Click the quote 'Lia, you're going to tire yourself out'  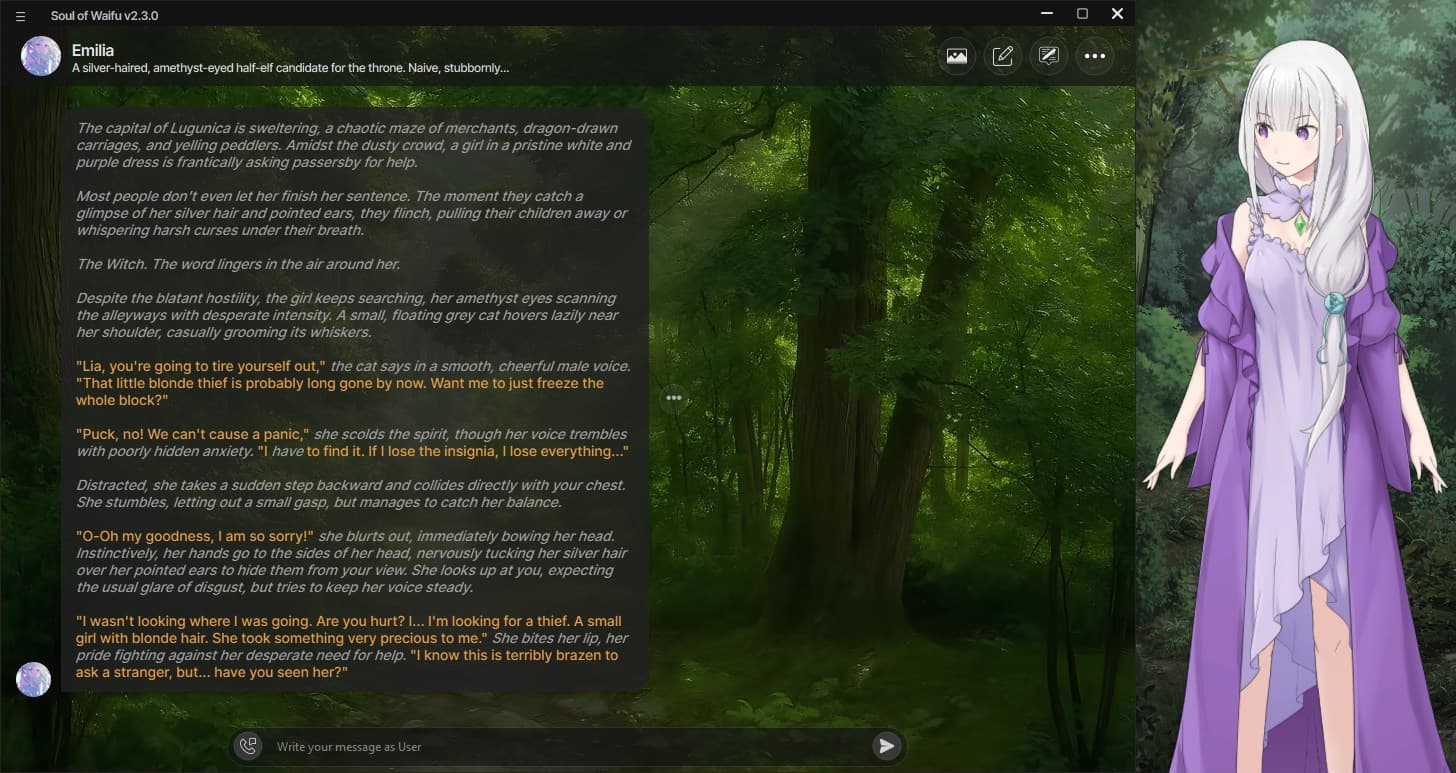click(x=201, y=366)
